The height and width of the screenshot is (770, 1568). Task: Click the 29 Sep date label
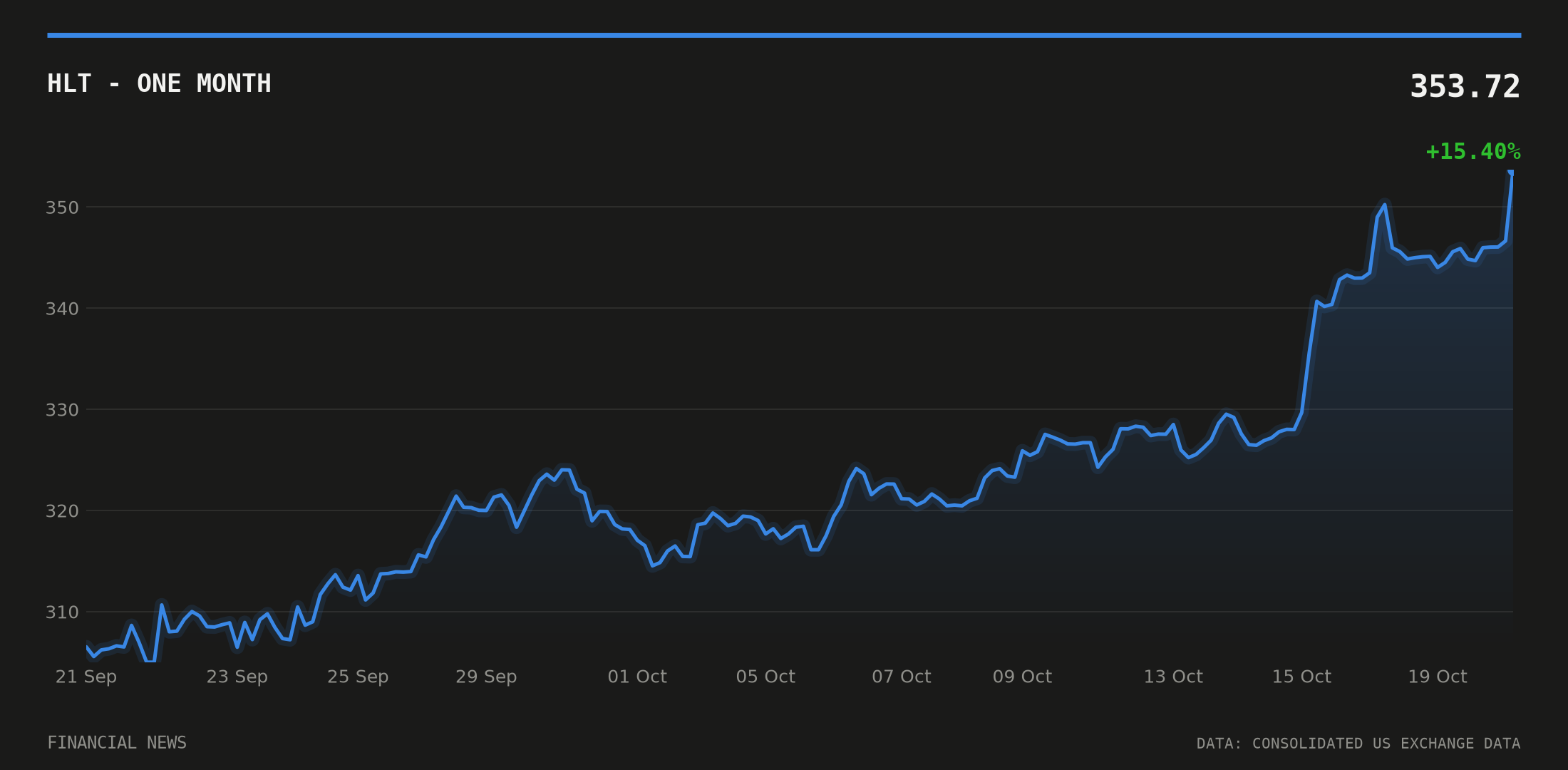pyautogui.click(x=486, y=677)
